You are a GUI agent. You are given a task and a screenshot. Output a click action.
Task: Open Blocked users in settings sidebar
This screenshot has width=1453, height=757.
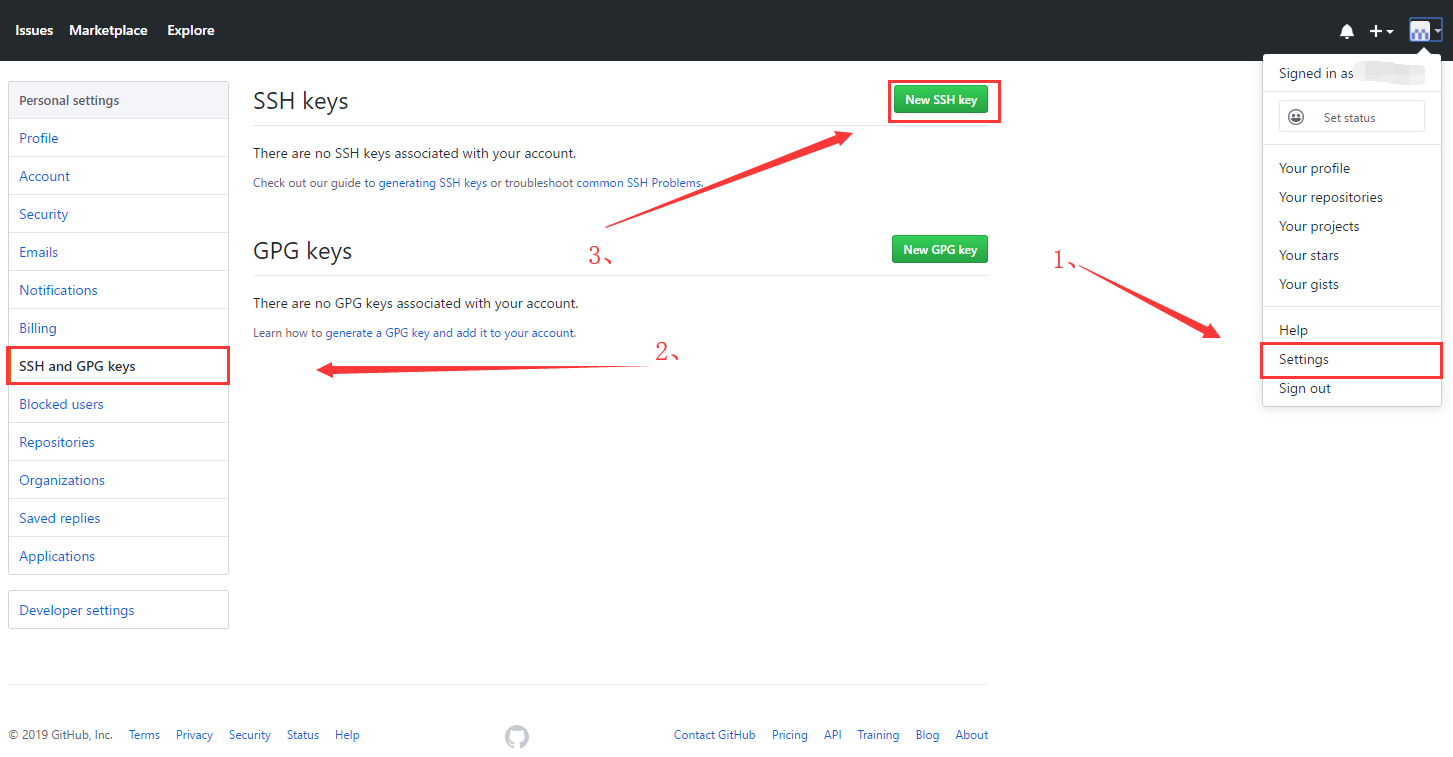(x=118, y=404)
